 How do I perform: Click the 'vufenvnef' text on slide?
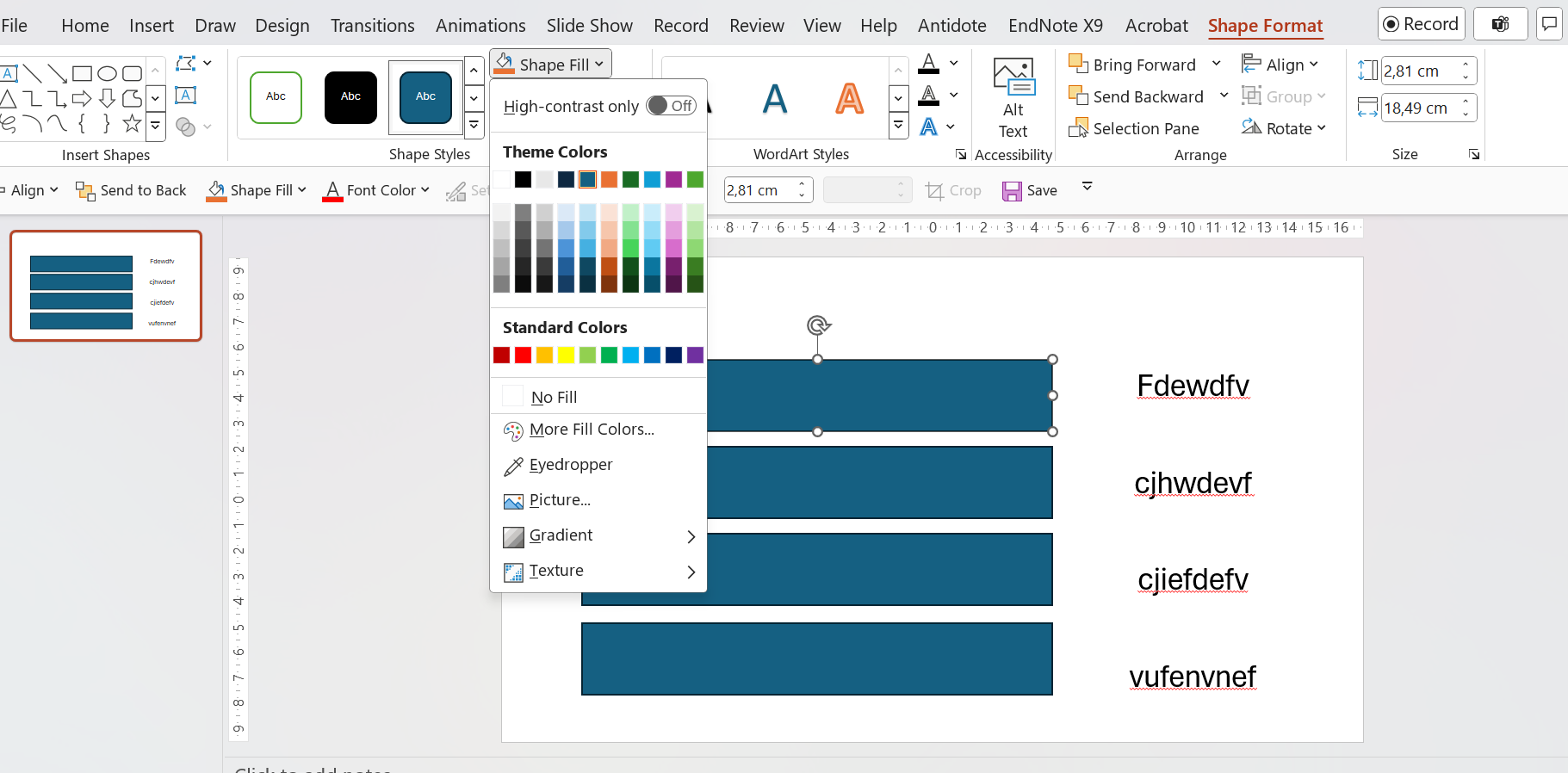coord(1193,677)
